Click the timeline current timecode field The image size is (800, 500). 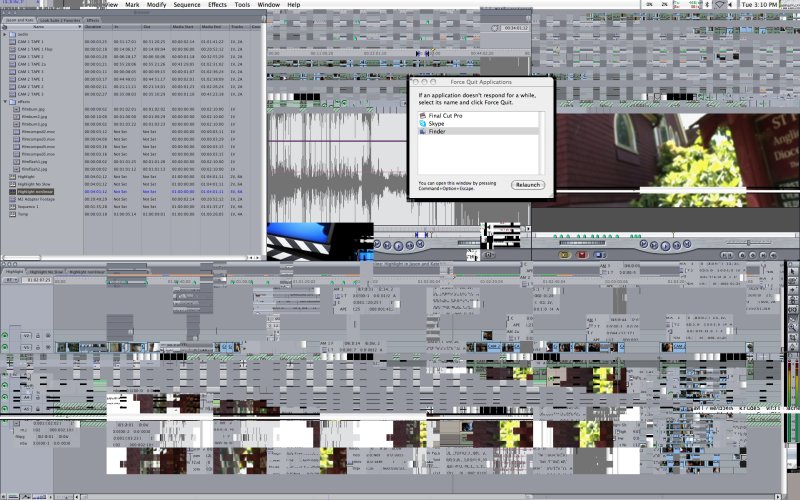pyautogui.click(x=37, y=280)
